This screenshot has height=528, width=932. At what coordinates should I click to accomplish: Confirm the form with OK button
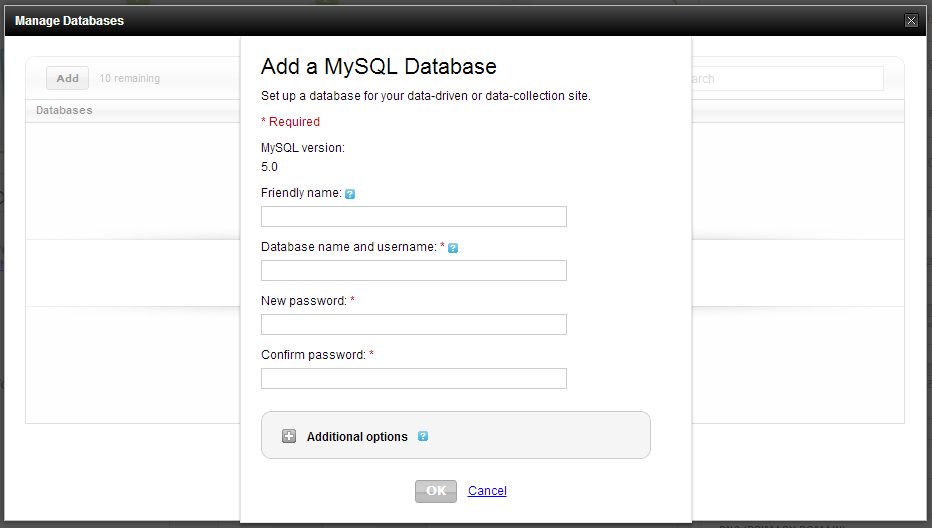click(436, 491)
